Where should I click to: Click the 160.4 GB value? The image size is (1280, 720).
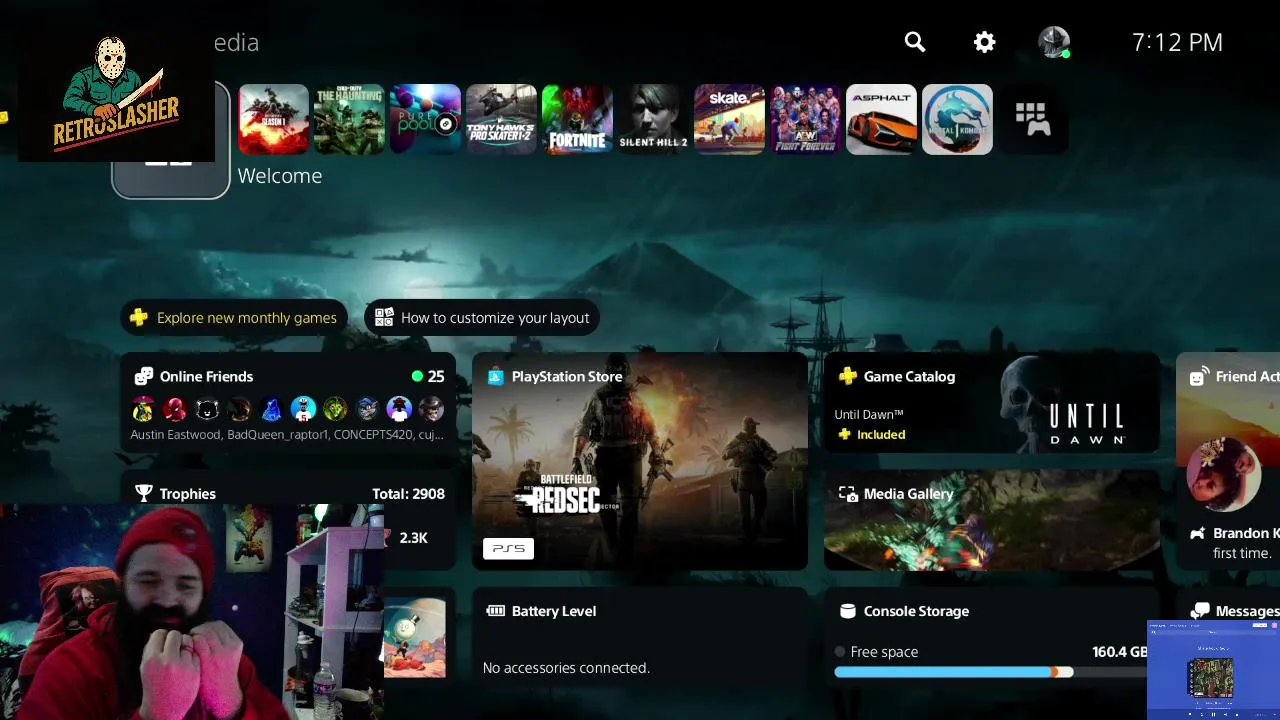tap(1120, 652)
